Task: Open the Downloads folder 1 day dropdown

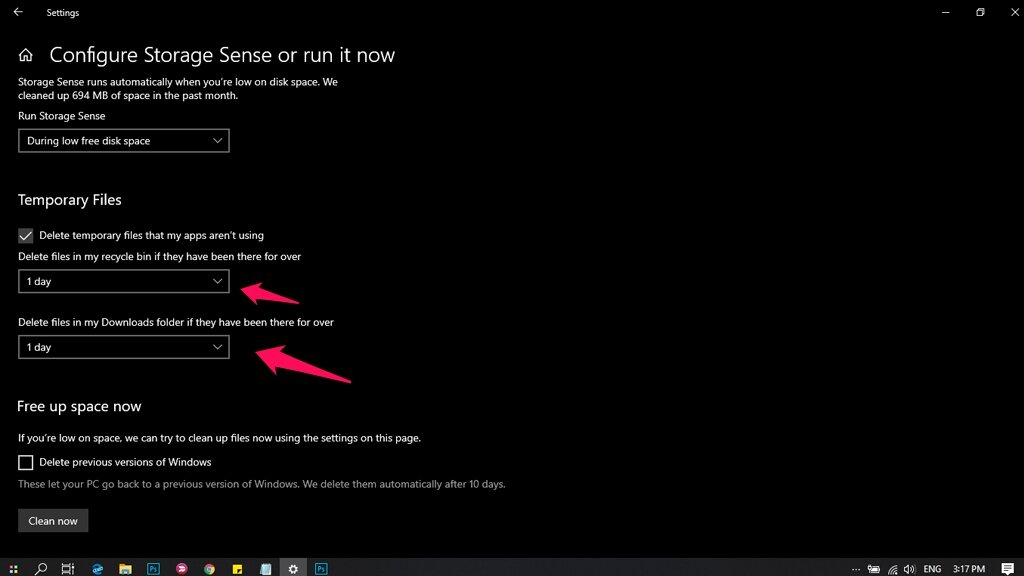Action: point(123,347)
